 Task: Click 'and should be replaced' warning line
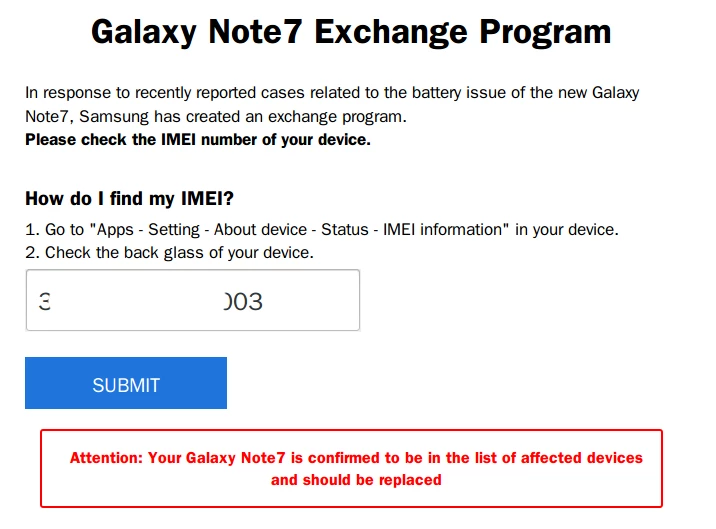click(x=356, y=480)
